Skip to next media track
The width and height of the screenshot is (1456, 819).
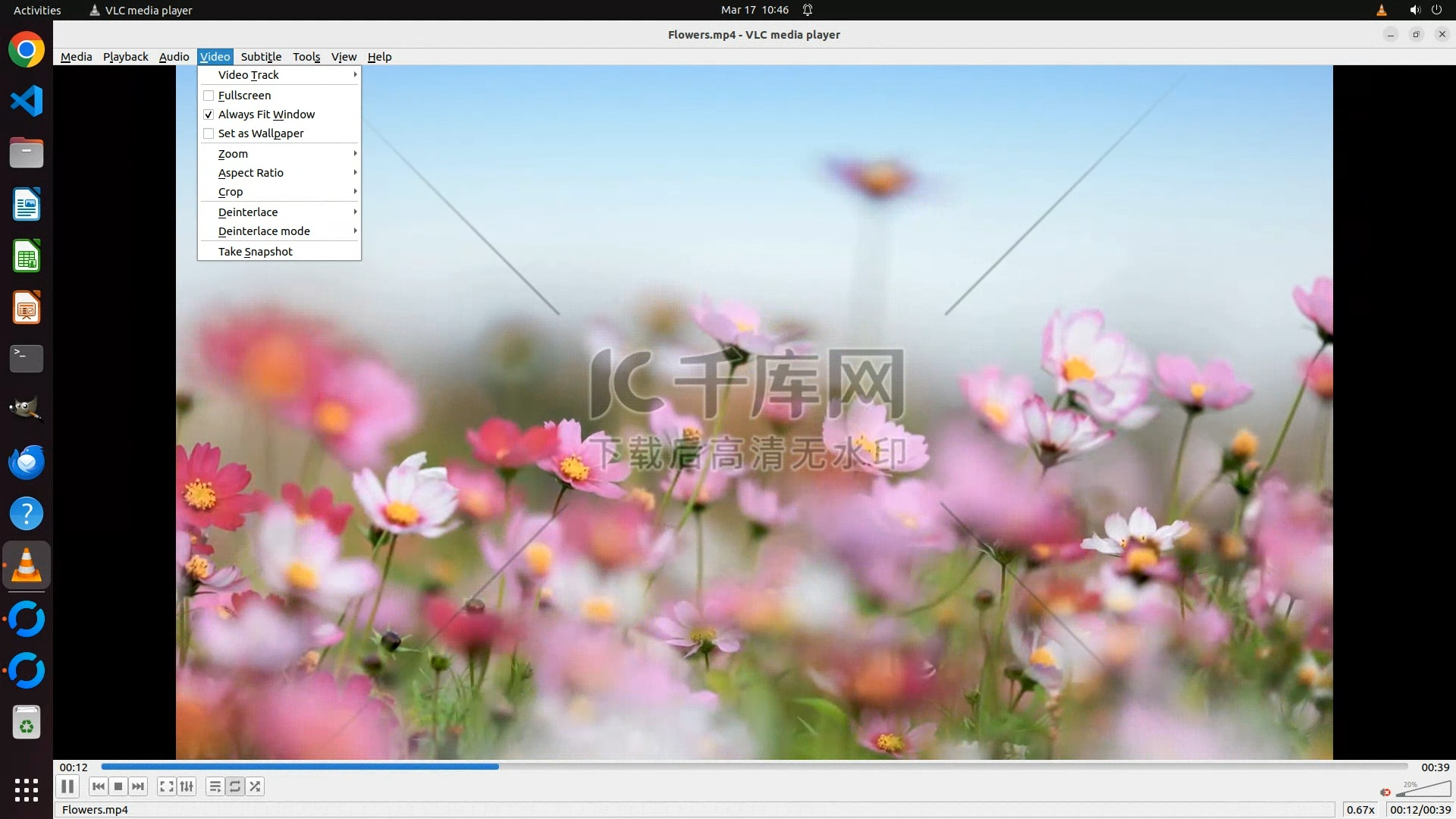click(x=138, y=787)
